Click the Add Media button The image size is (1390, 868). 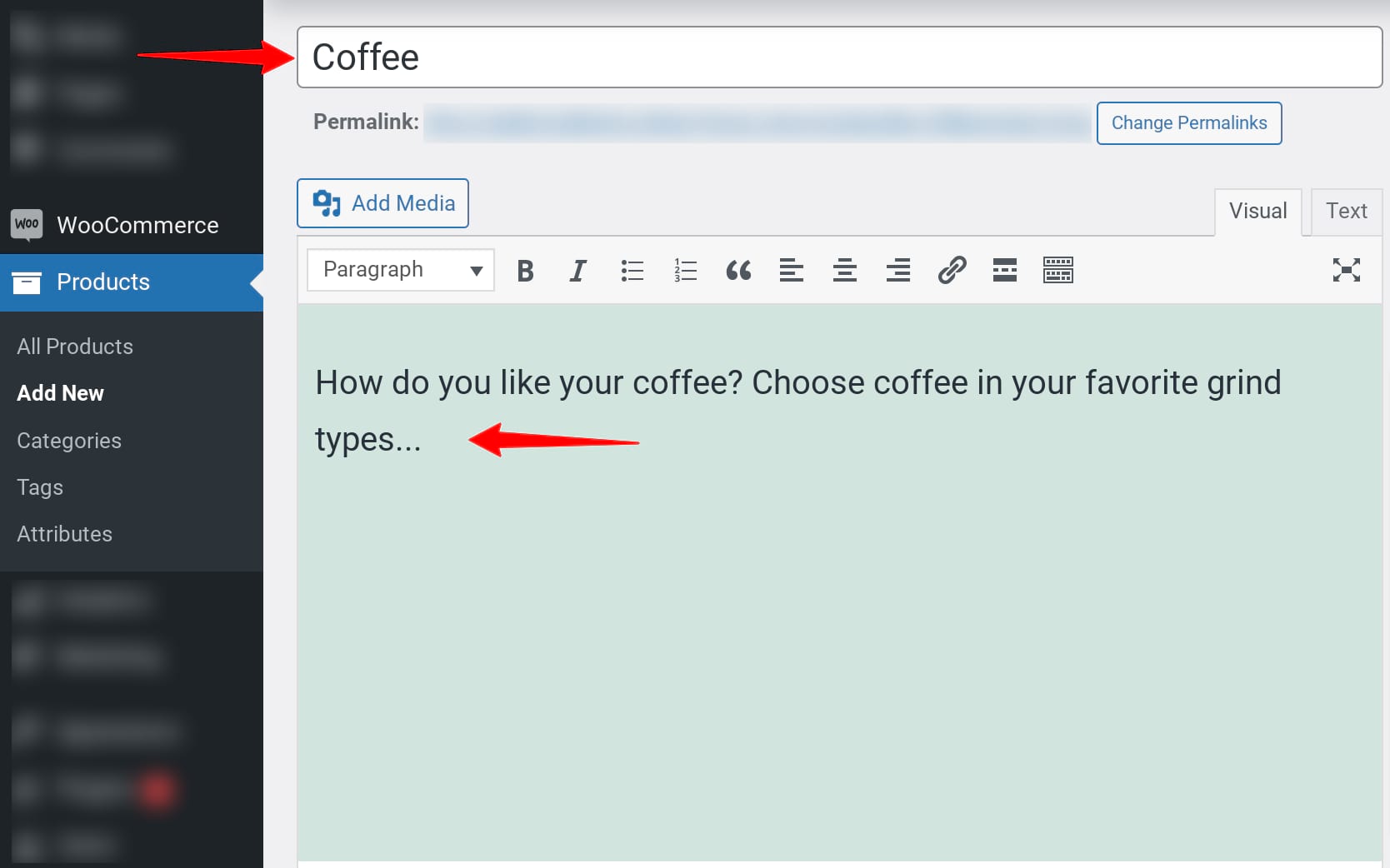pyautogui.click(x=383, y=203)
